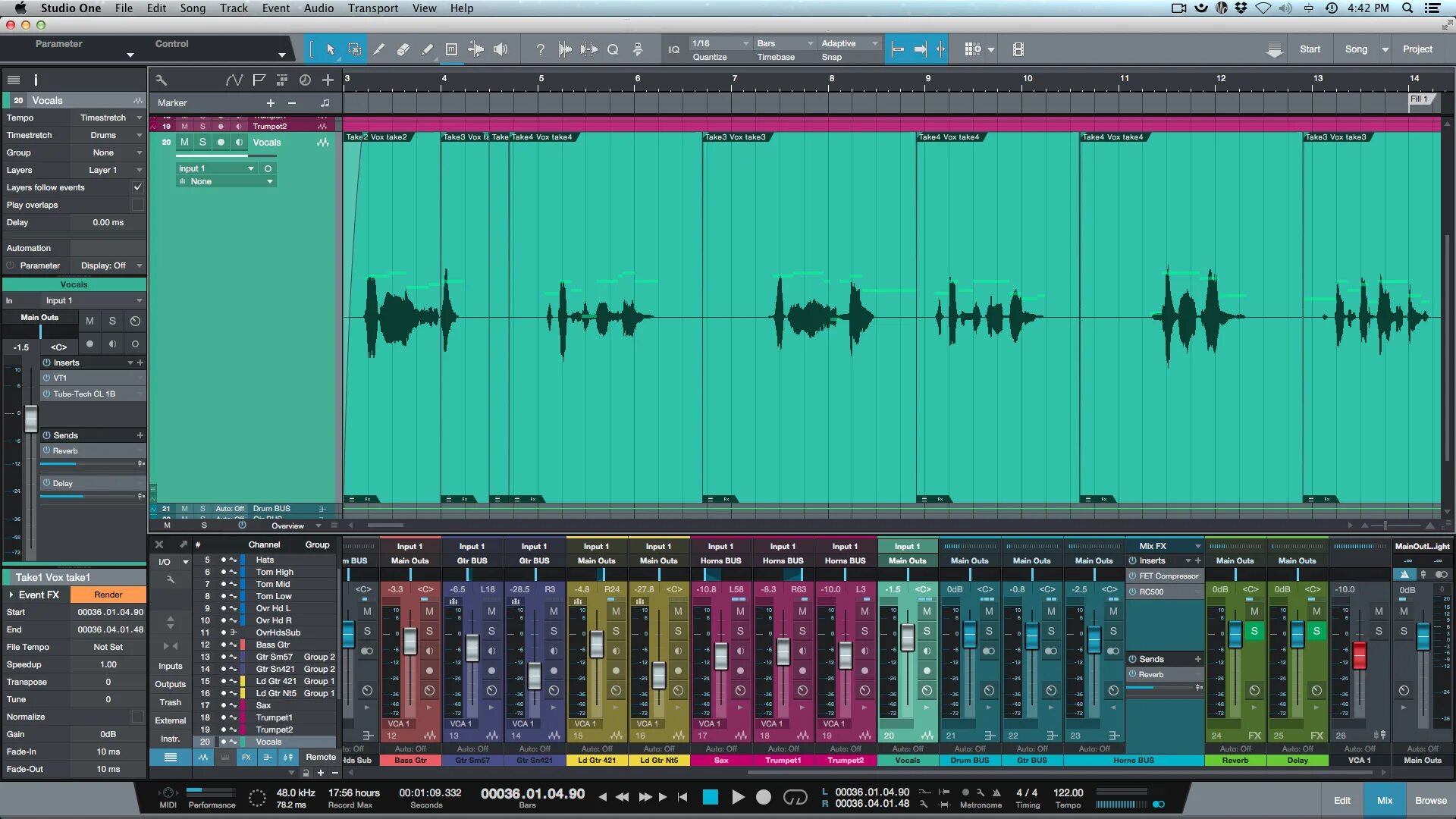Toggle FET Compressor insert power
Screen dimensions: 1456x819
tap(1133, 576)
